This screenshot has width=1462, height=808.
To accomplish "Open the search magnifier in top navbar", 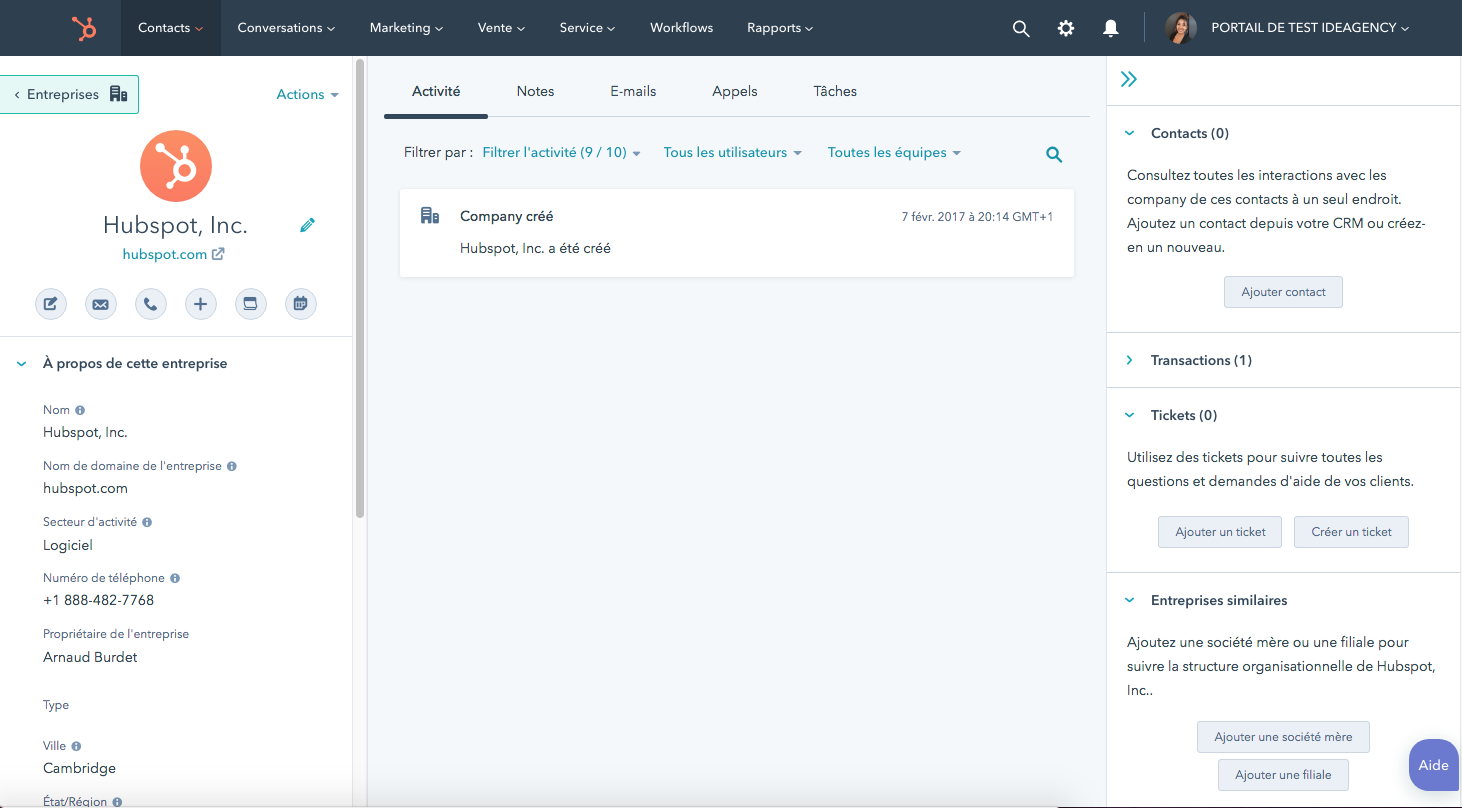I will click(1021, 28).
